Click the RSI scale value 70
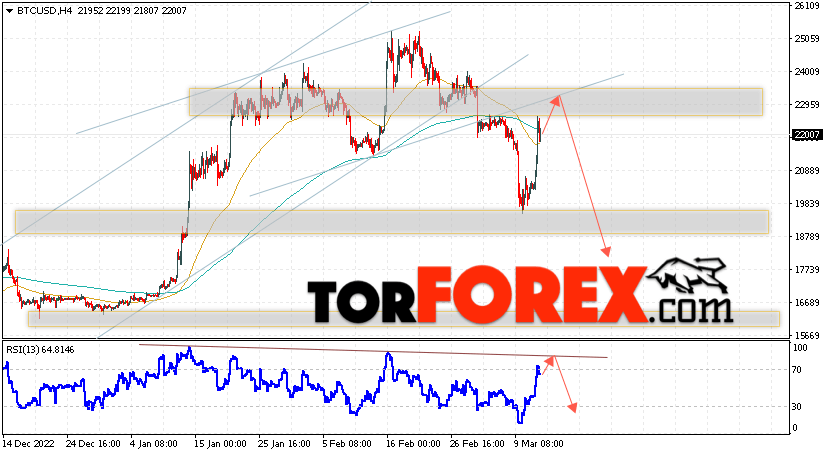 pyautogui.click(x=797, y=370)
